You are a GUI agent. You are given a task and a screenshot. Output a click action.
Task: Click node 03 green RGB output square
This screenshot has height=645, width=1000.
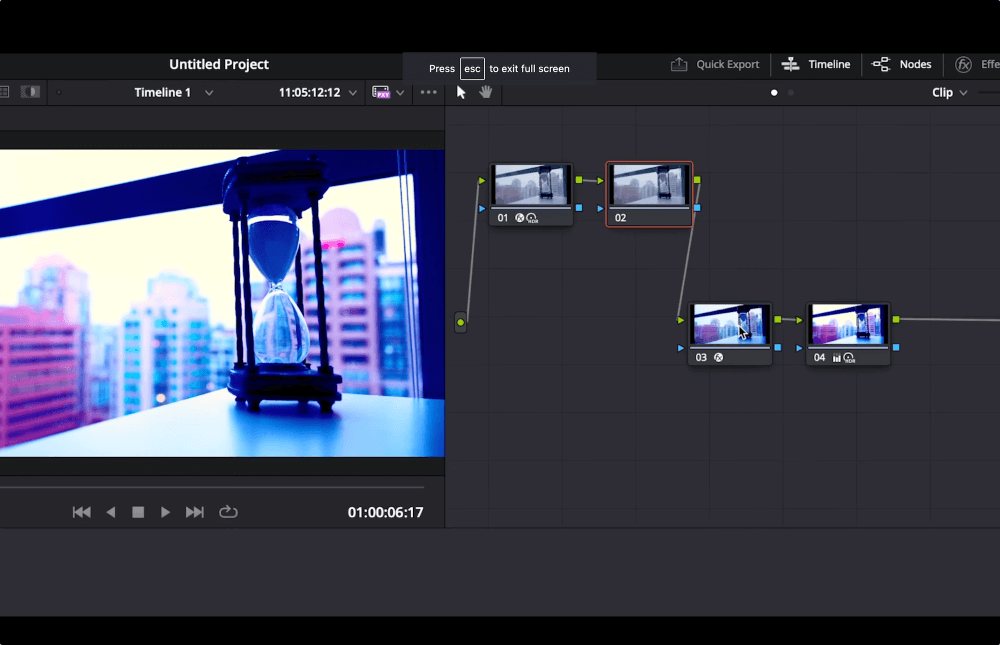(777, 319)
